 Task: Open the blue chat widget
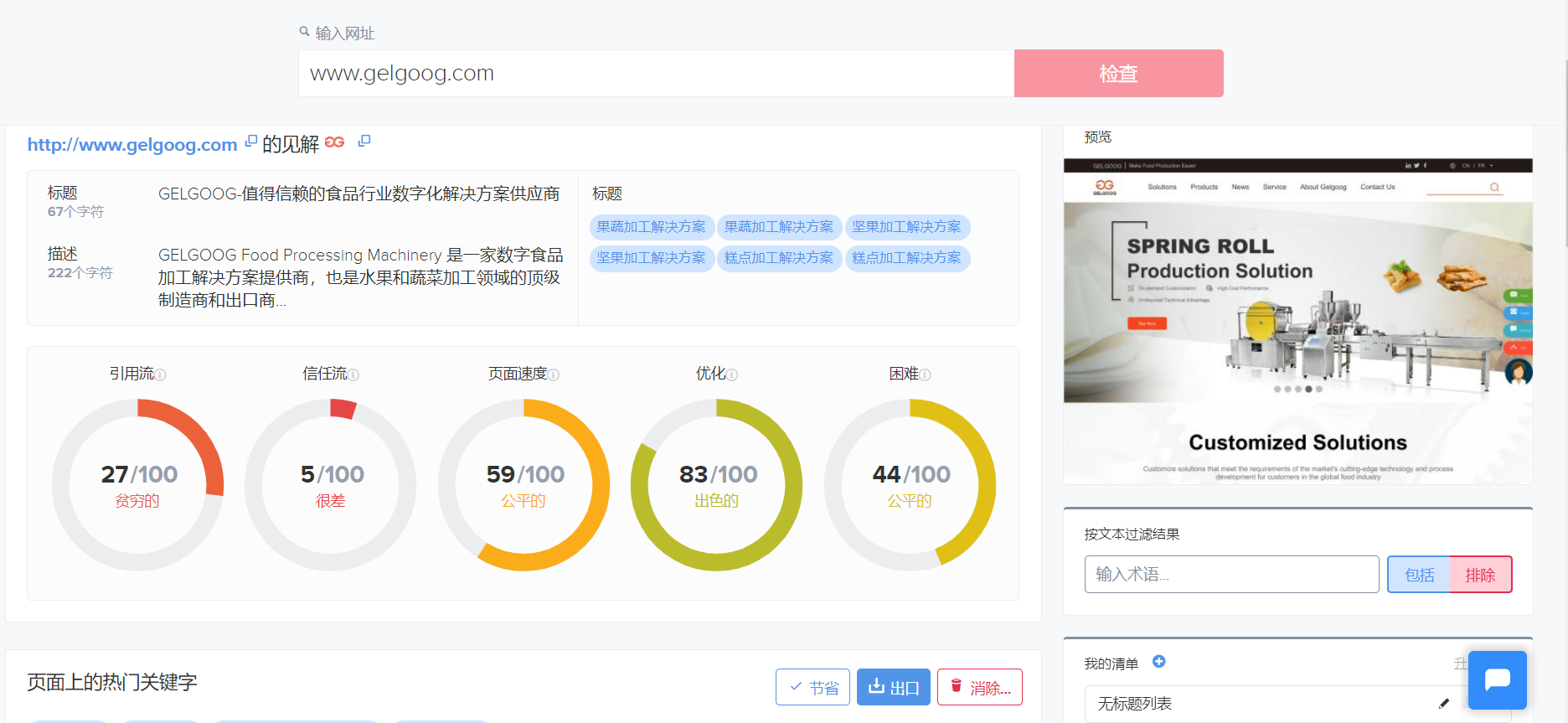1498,680
